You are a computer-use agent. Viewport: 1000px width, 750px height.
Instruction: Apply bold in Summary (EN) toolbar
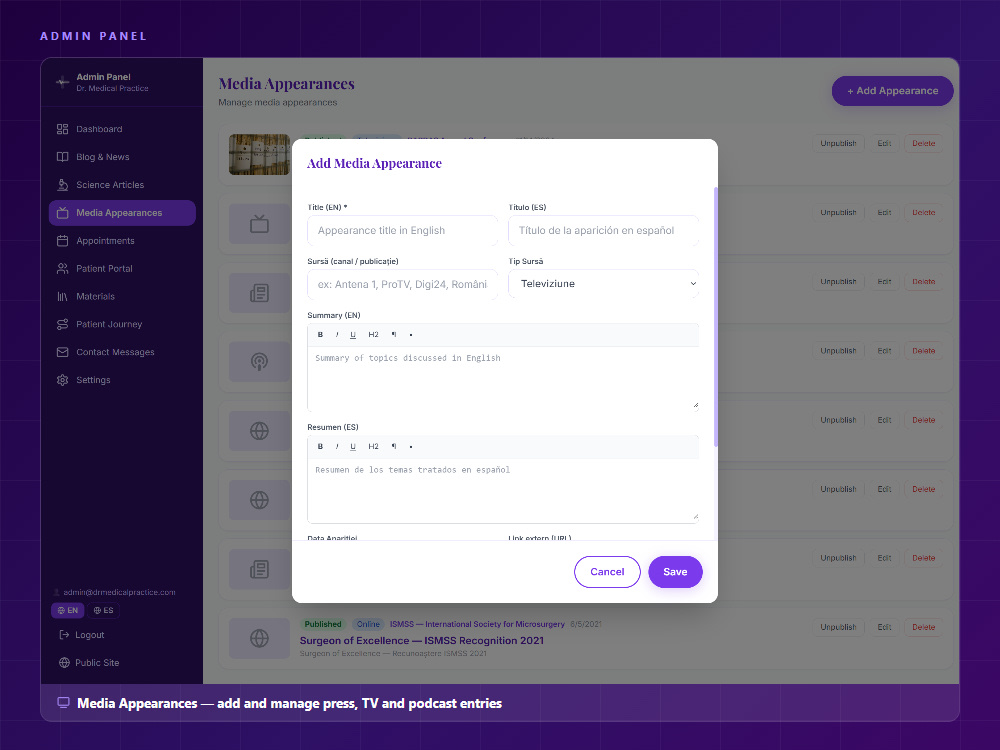tap(320, 335)
